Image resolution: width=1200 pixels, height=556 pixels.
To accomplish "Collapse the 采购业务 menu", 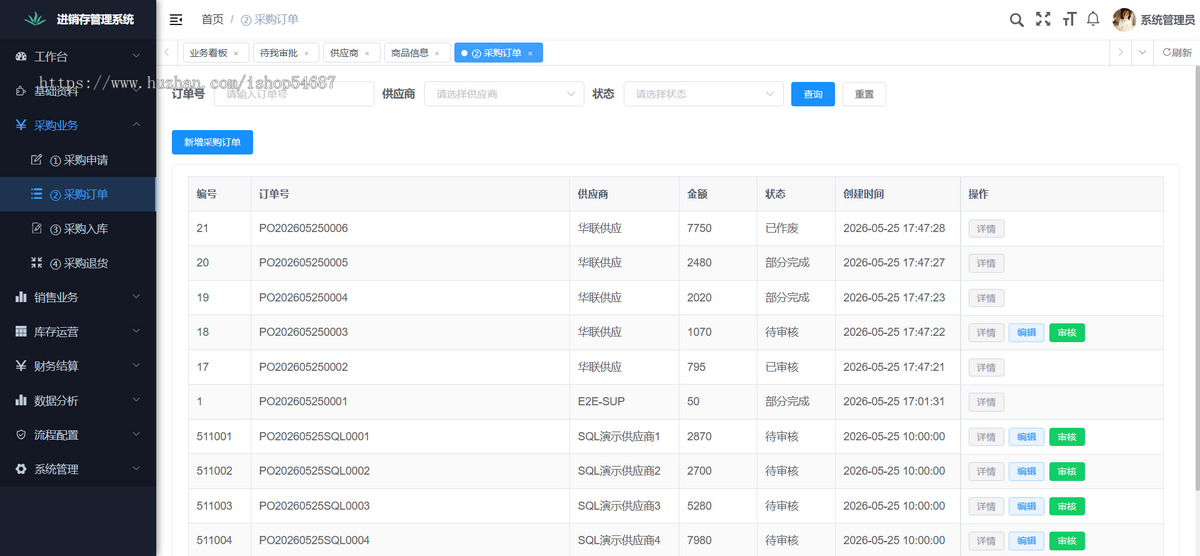I will (x=137, y=125).
